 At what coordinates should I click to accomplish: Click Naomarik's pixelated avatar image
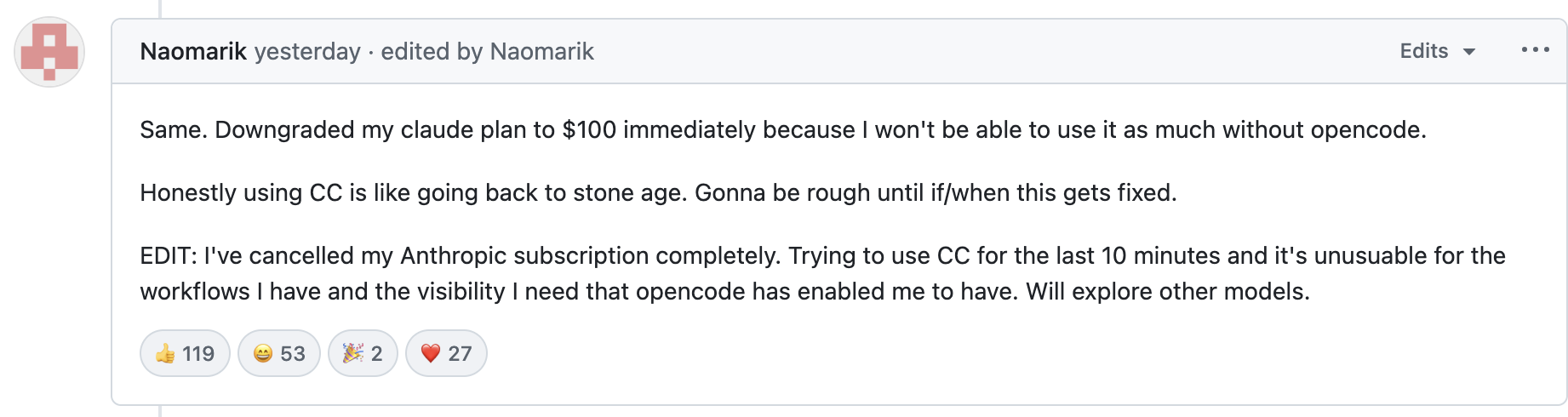pyautogui.click(x=49, y=52)
